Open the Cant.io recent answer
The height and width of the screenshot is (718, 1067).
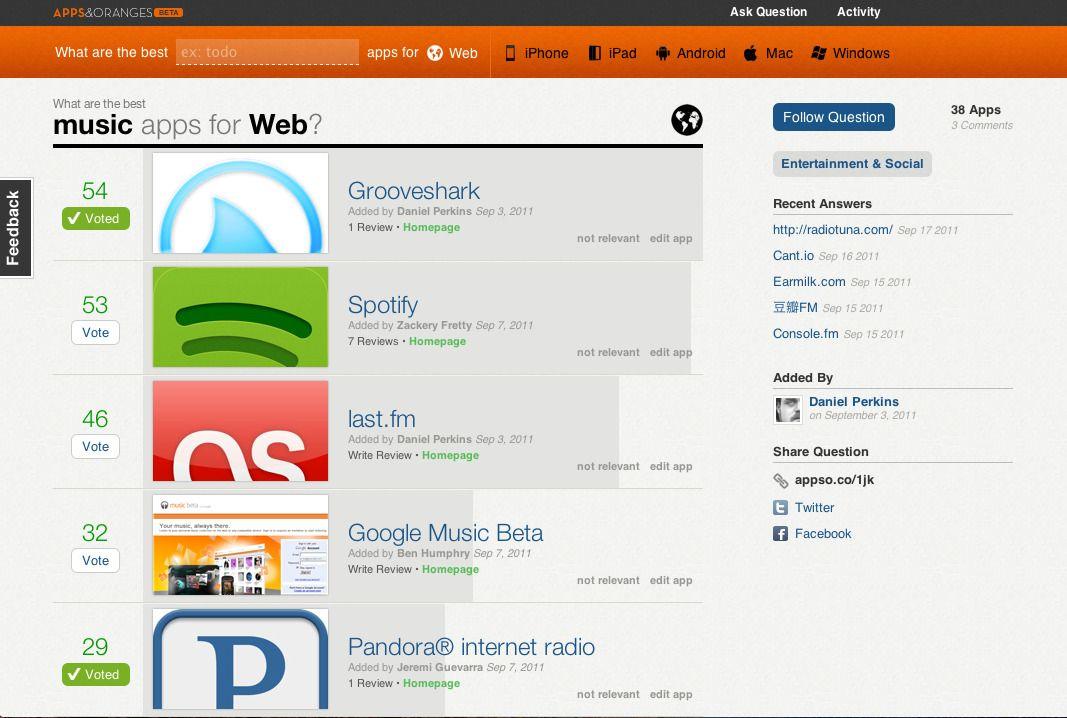point(793,256)
